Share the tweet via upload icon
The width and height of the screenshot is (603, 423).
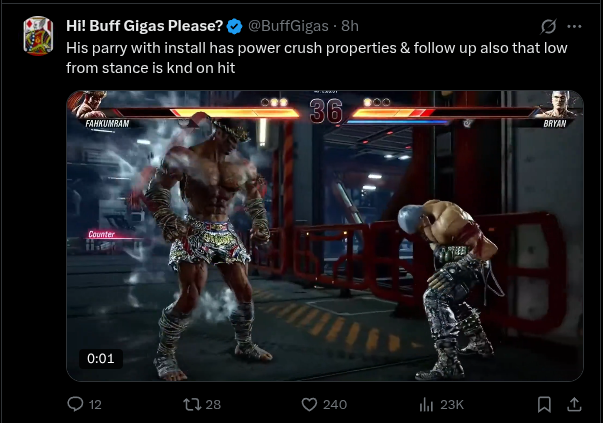tap(574, 404)
